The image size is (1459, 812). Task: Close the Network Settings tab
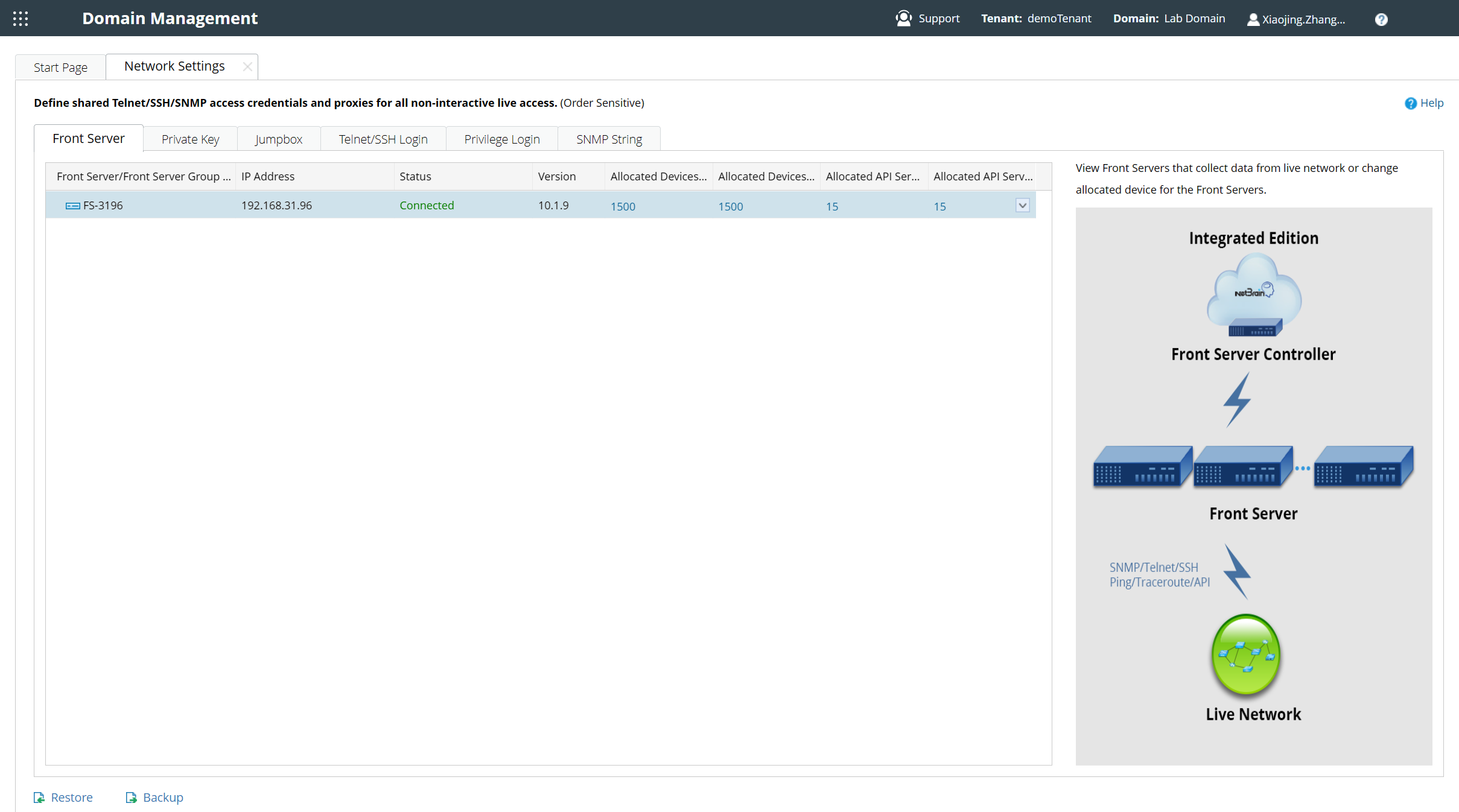(247, 67)
